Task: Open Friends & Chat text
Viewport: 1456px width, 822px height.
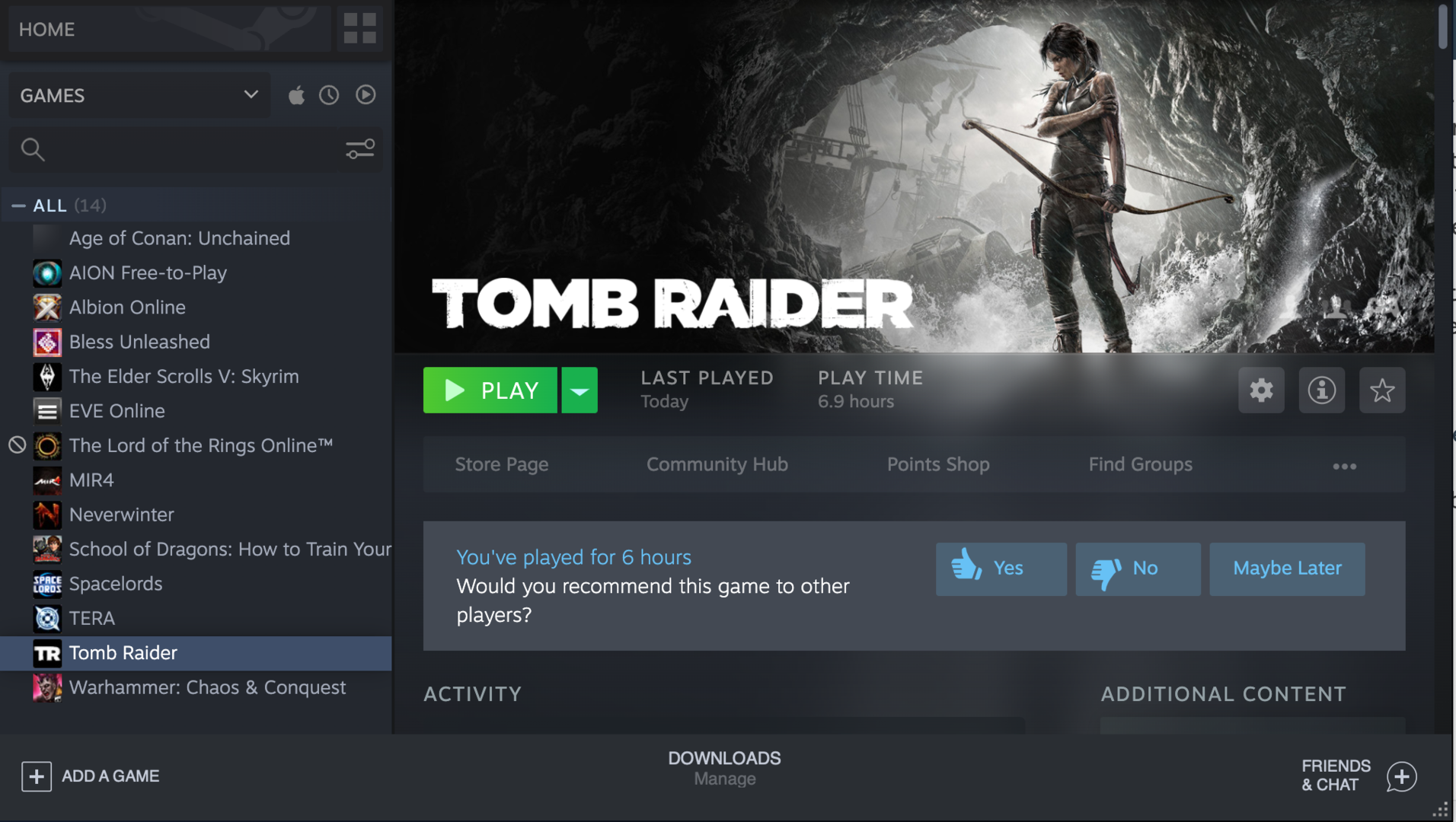Action: point(1336,776)
